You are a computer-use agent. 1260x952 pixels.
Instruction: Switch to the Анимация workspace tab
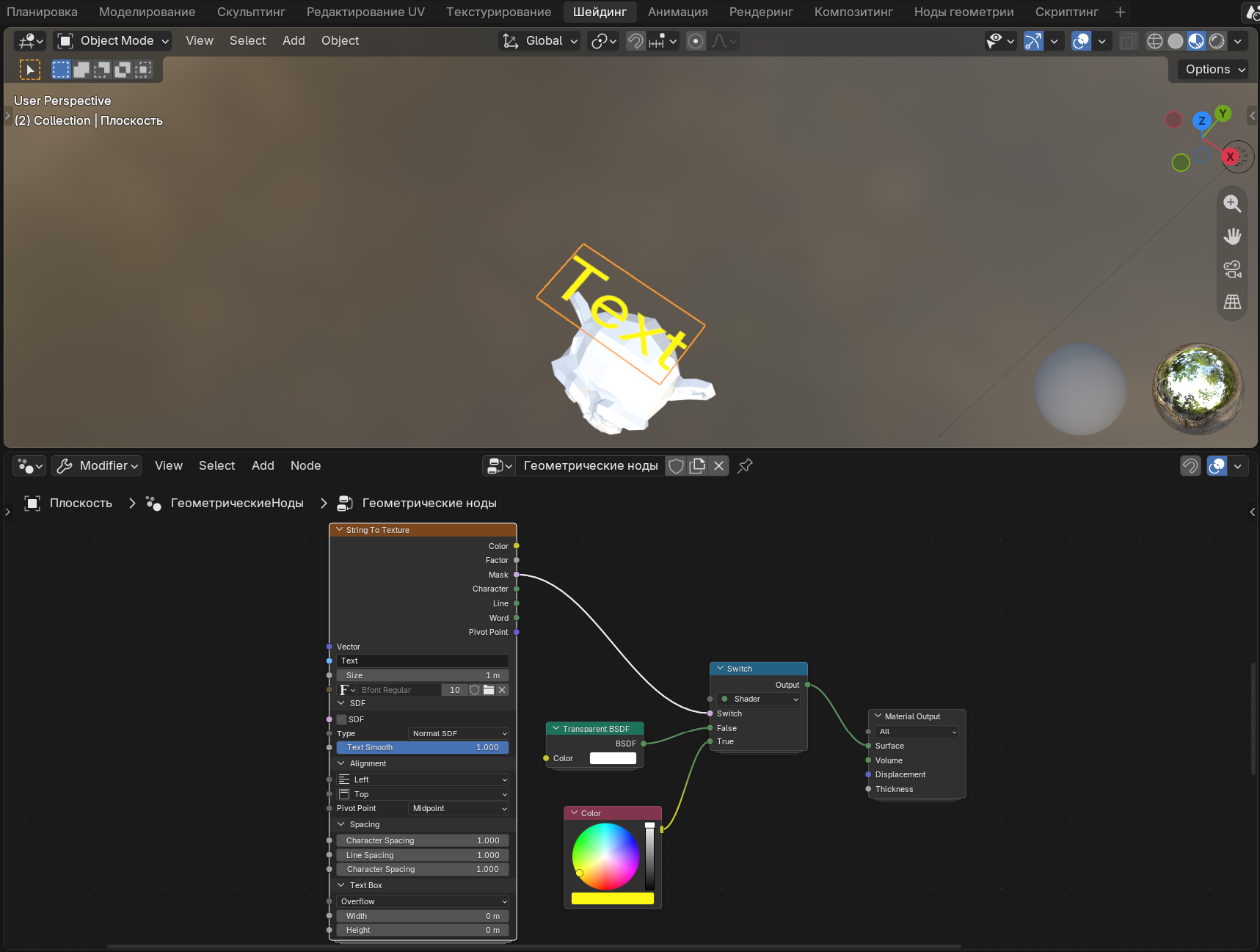tap(678, 12)
